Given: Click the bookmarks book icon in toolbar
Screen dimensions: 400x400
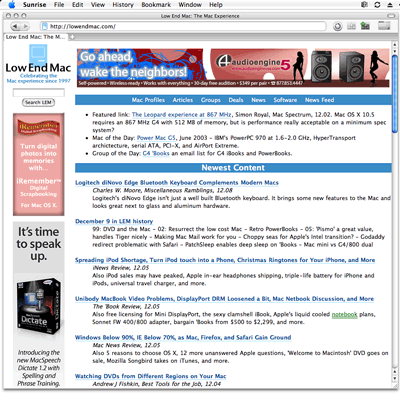Looking at the screenshot, I should (x=351, y=26).
